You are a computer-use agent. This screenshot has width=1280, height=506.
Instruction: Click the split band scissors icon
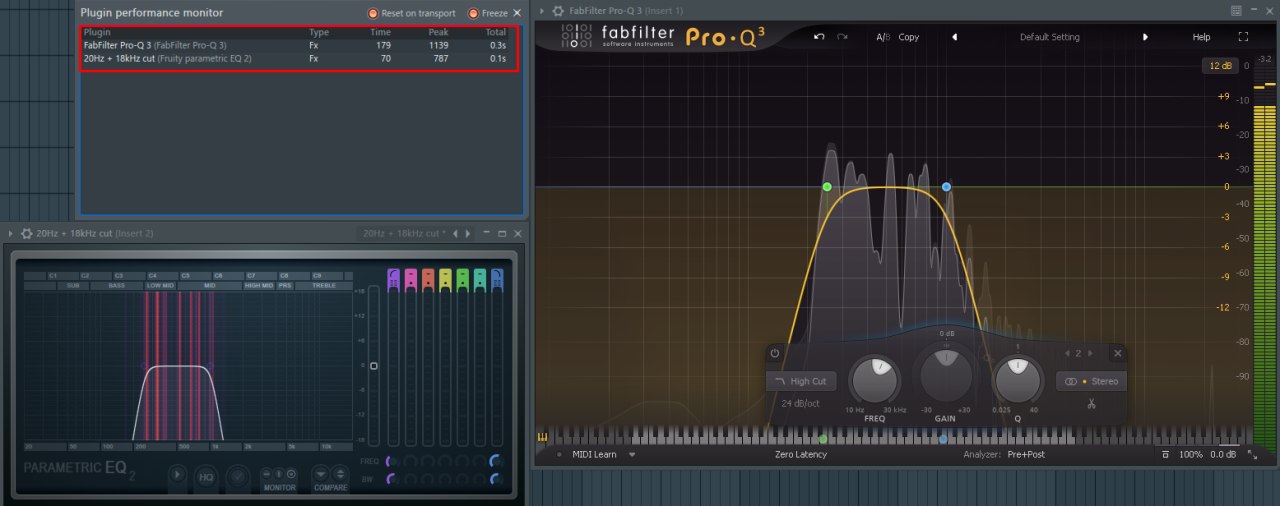[x=1091, y=403]
